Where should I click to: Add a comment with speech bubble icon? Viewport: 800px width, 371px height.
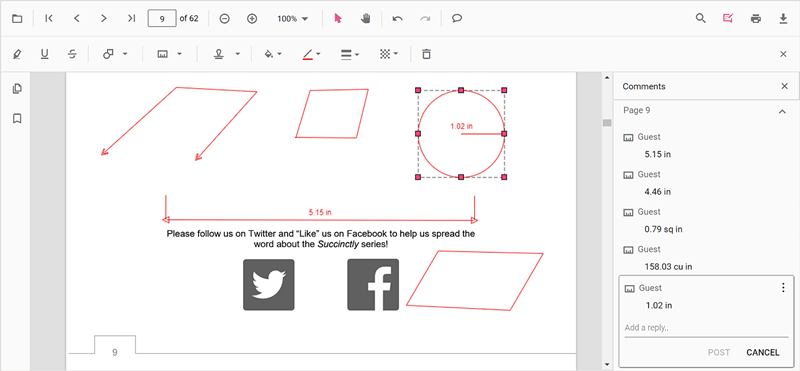click(457, 19)
